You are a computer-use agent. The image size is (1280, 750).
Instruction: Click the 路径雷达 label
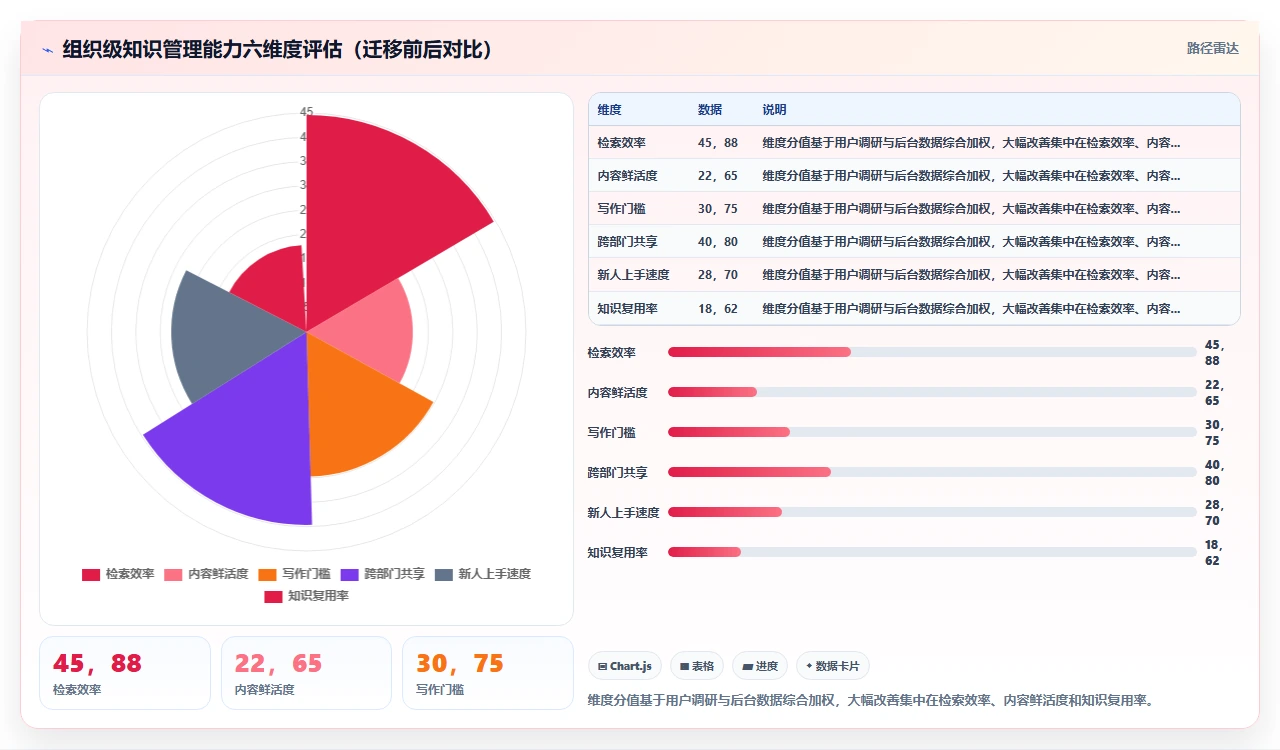pos(1212,48)
